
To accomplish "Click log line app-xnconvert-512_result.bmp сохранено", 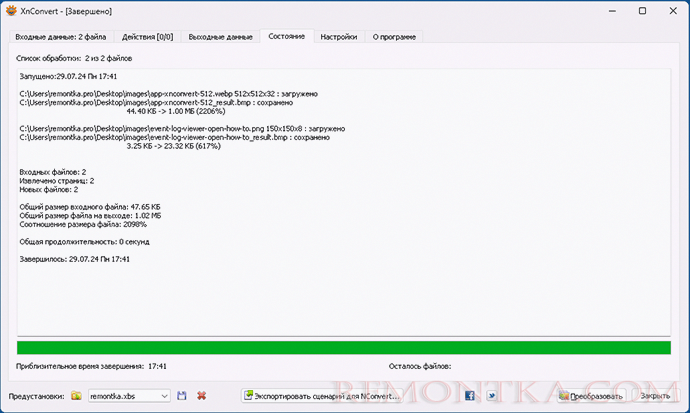I will click(156, 102).
